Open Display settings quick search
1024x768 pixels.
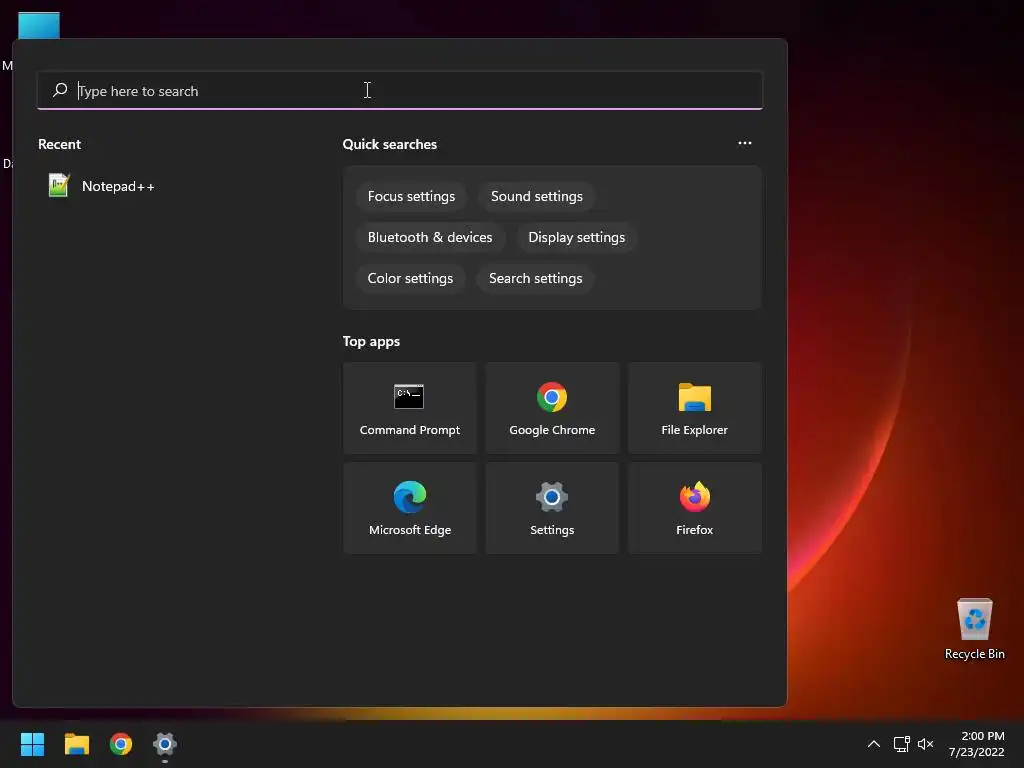point(577,238)
